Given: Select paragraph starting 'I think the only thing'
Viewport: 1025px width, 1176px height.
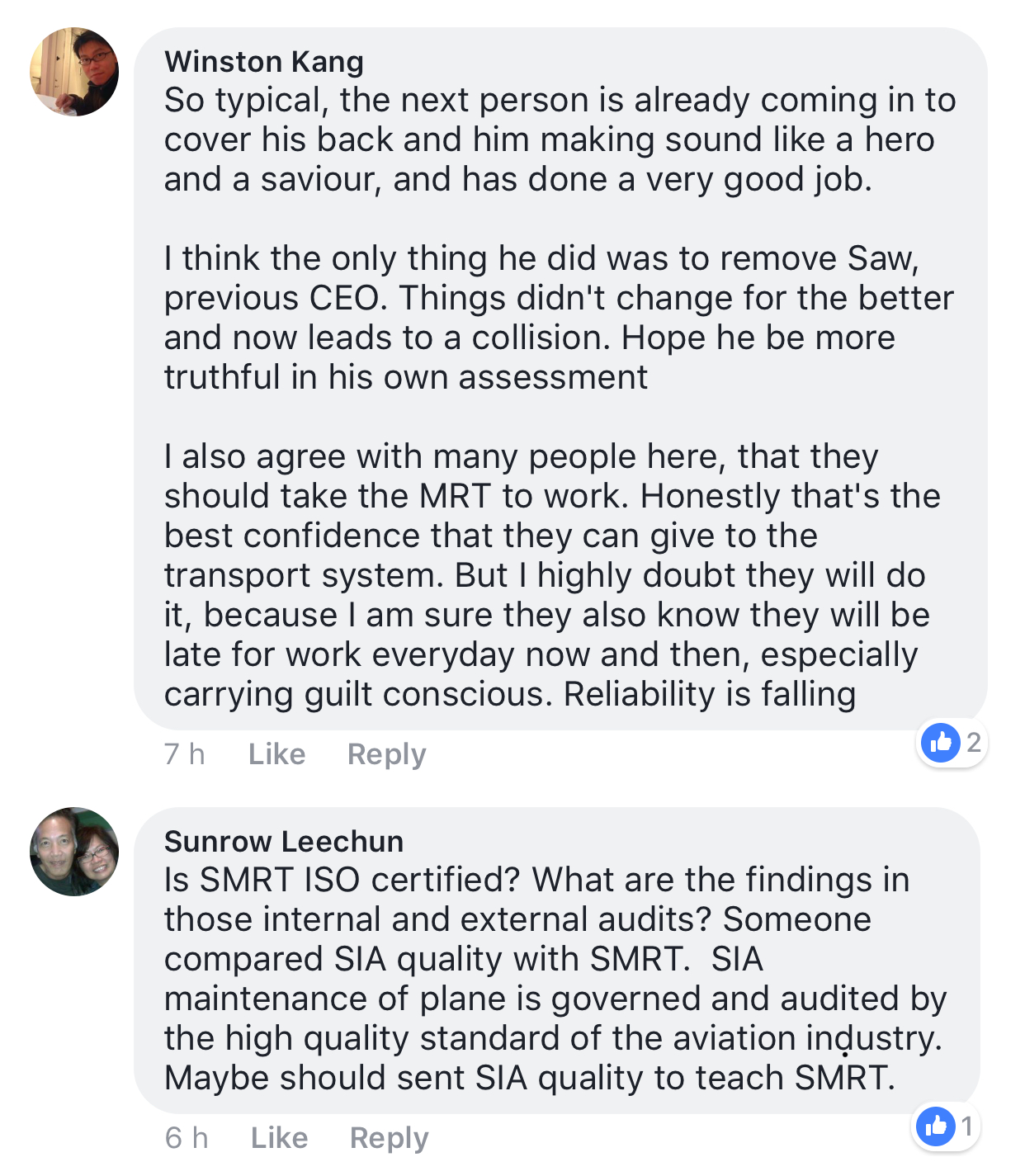Looking at the screenshot, I should (x=559, y=318).
